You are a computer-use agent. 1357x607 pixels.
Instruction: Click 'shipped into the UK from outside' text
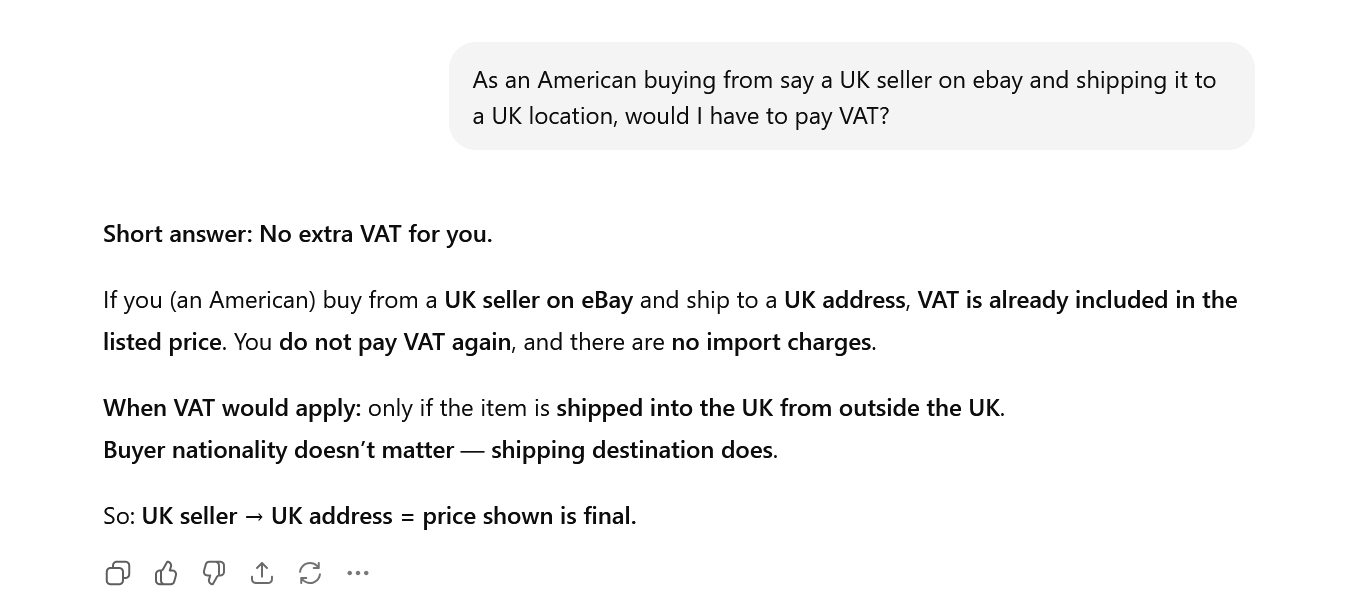(779, 408)
